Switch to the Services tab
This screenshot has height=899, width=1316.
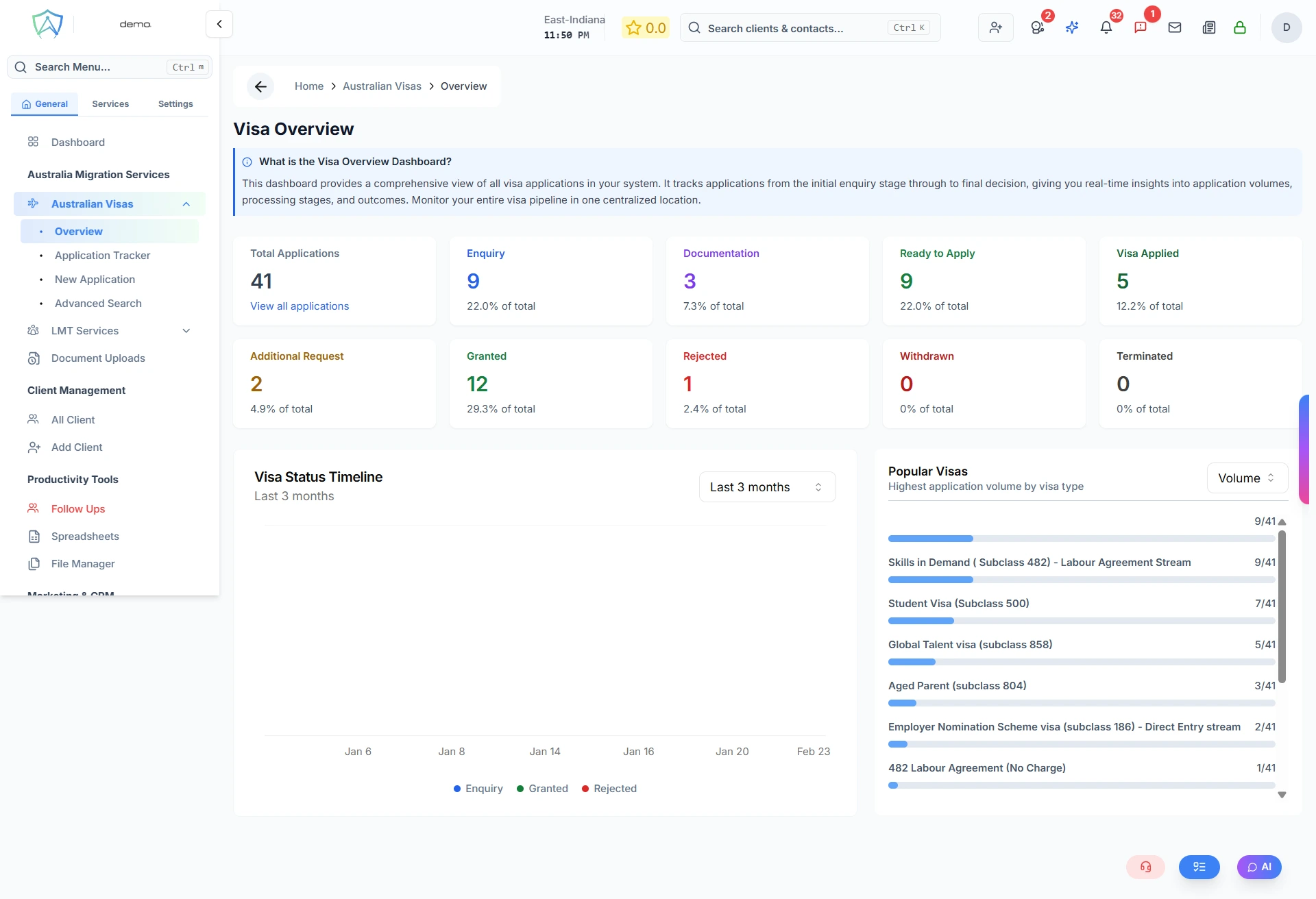pyautogui.click(x=110, y=103)
